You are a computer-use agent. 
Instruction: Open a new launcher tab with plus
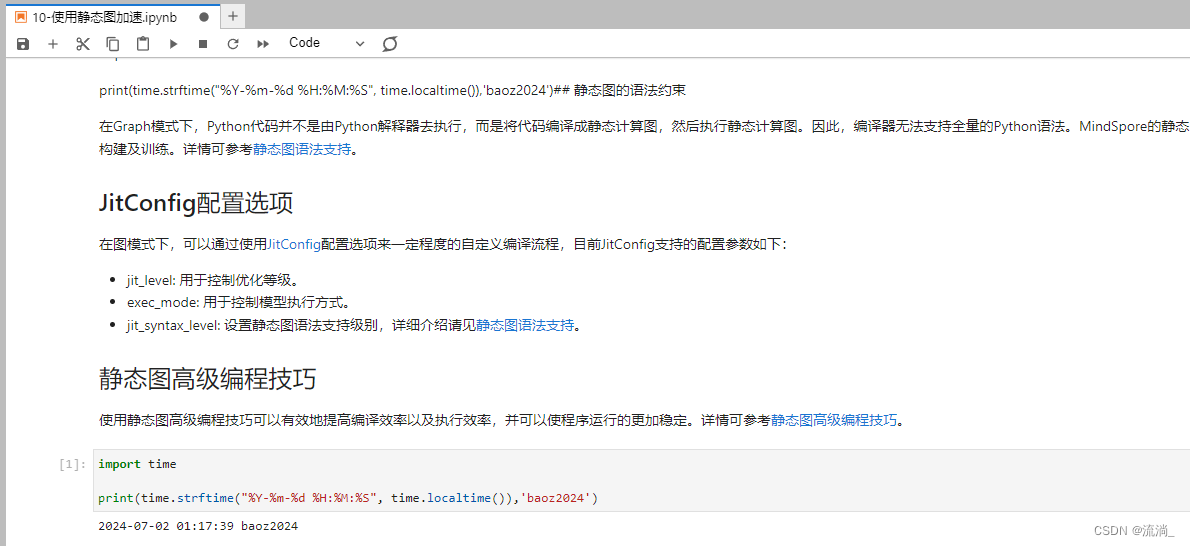[233, 16]
